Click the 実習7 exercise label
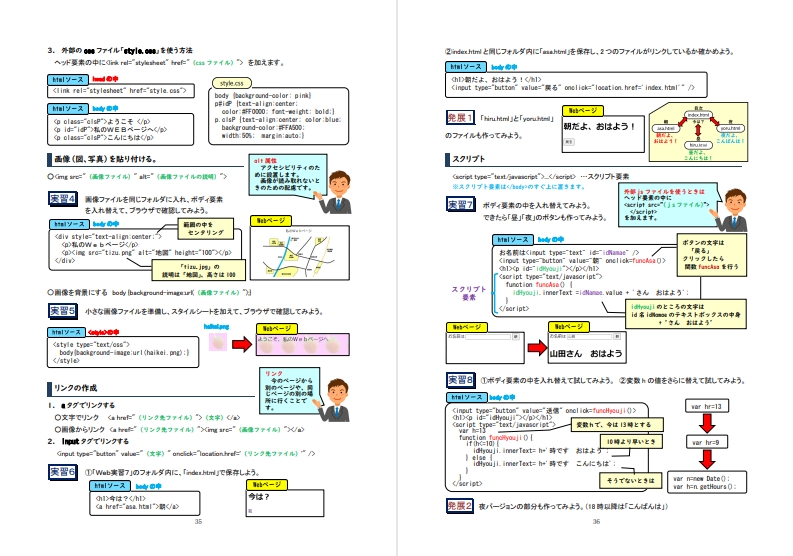Viewport: 793px width, 556px height. click(x=460, y=204)
